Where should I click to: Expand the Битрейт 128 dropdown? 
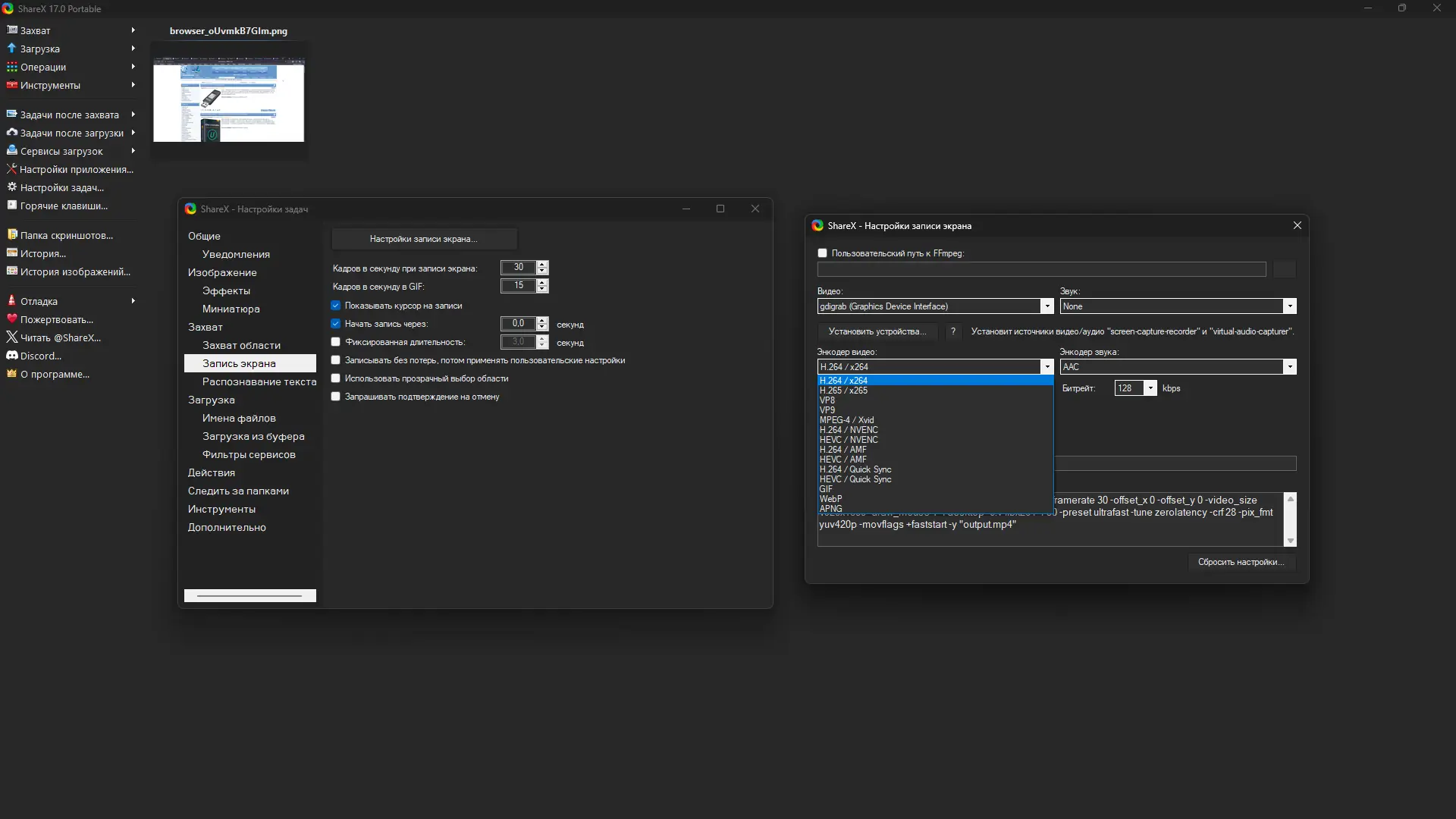pos(1150,388)
